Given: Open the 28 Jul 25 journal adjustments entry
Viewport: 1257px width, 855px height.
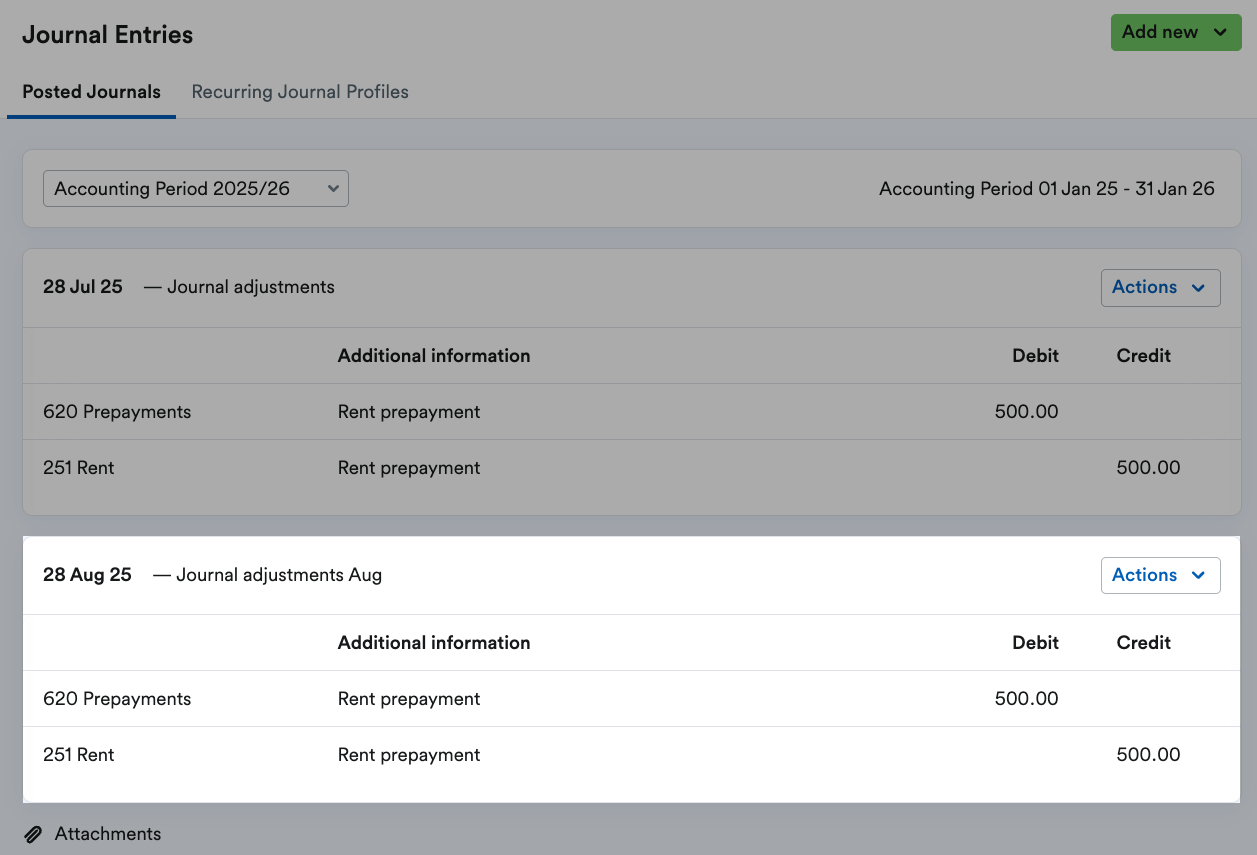Looking at the screenshot, I should pyautogui.click(x=188, y=287).
